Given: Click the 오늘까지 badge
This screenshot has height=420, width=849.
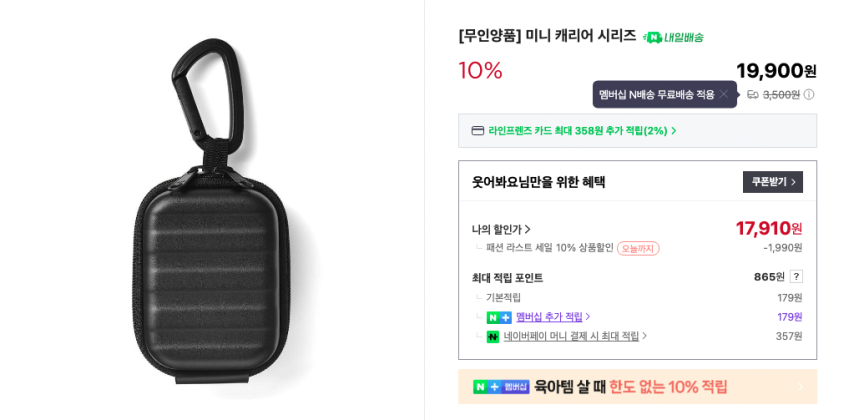Looking at the screenshot, I should pyautogui.click(x=638, y=248).
